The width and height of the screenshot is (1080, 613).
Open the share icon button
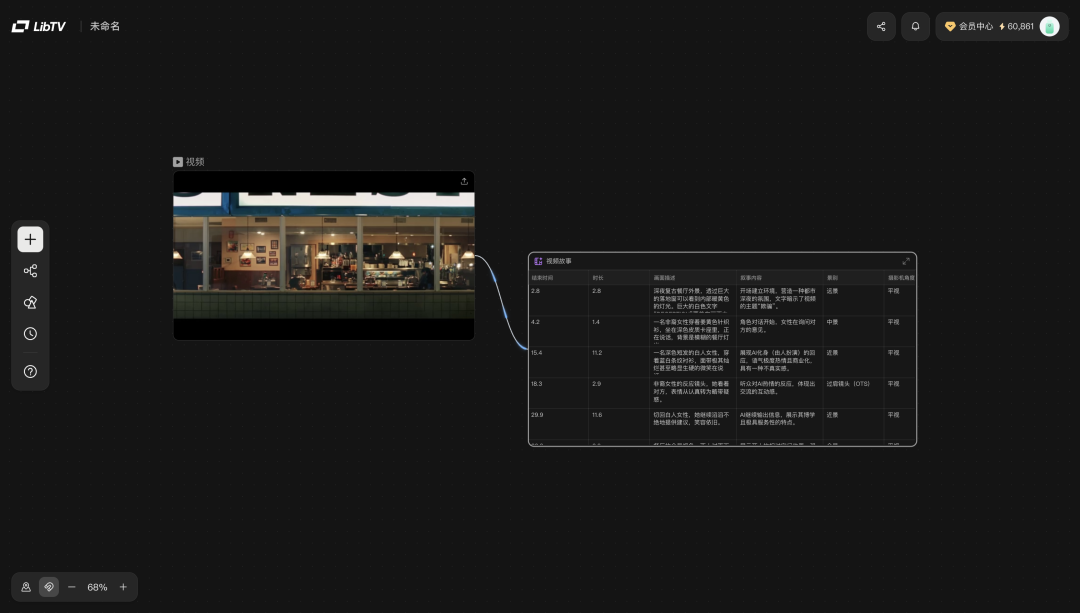coord(881,26)
